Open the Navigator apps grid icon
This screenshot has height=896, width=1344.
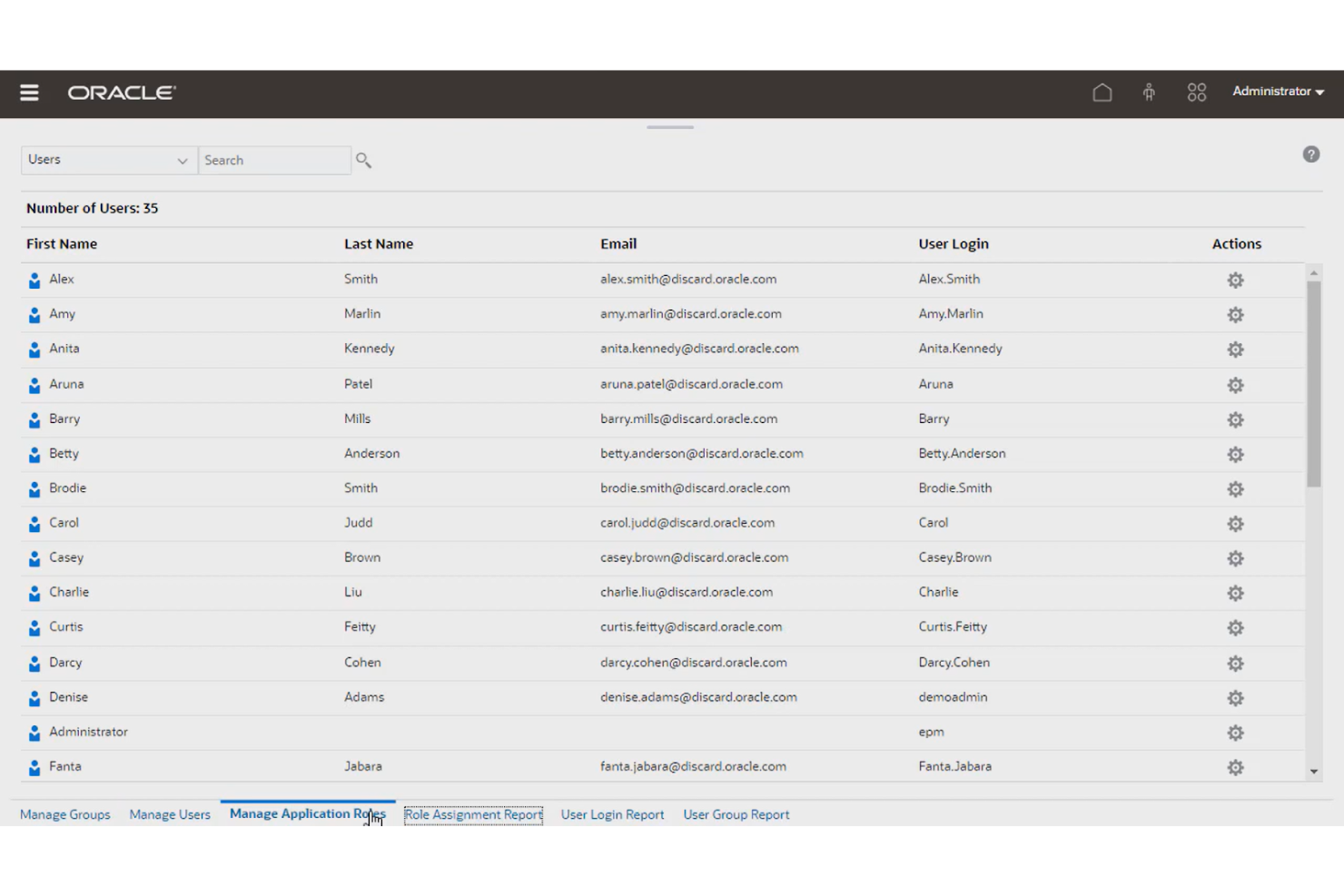point(1196,92)
